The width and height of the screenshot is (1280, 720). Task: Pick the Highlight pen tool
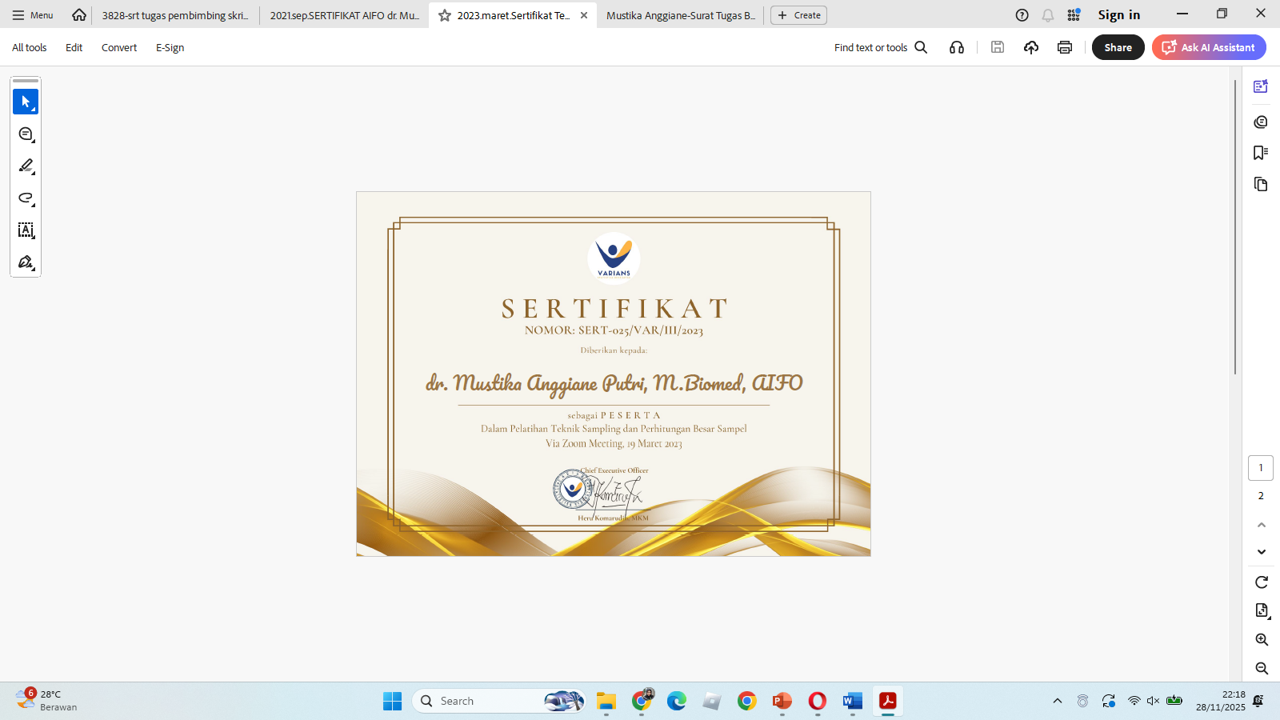(26, 166)
